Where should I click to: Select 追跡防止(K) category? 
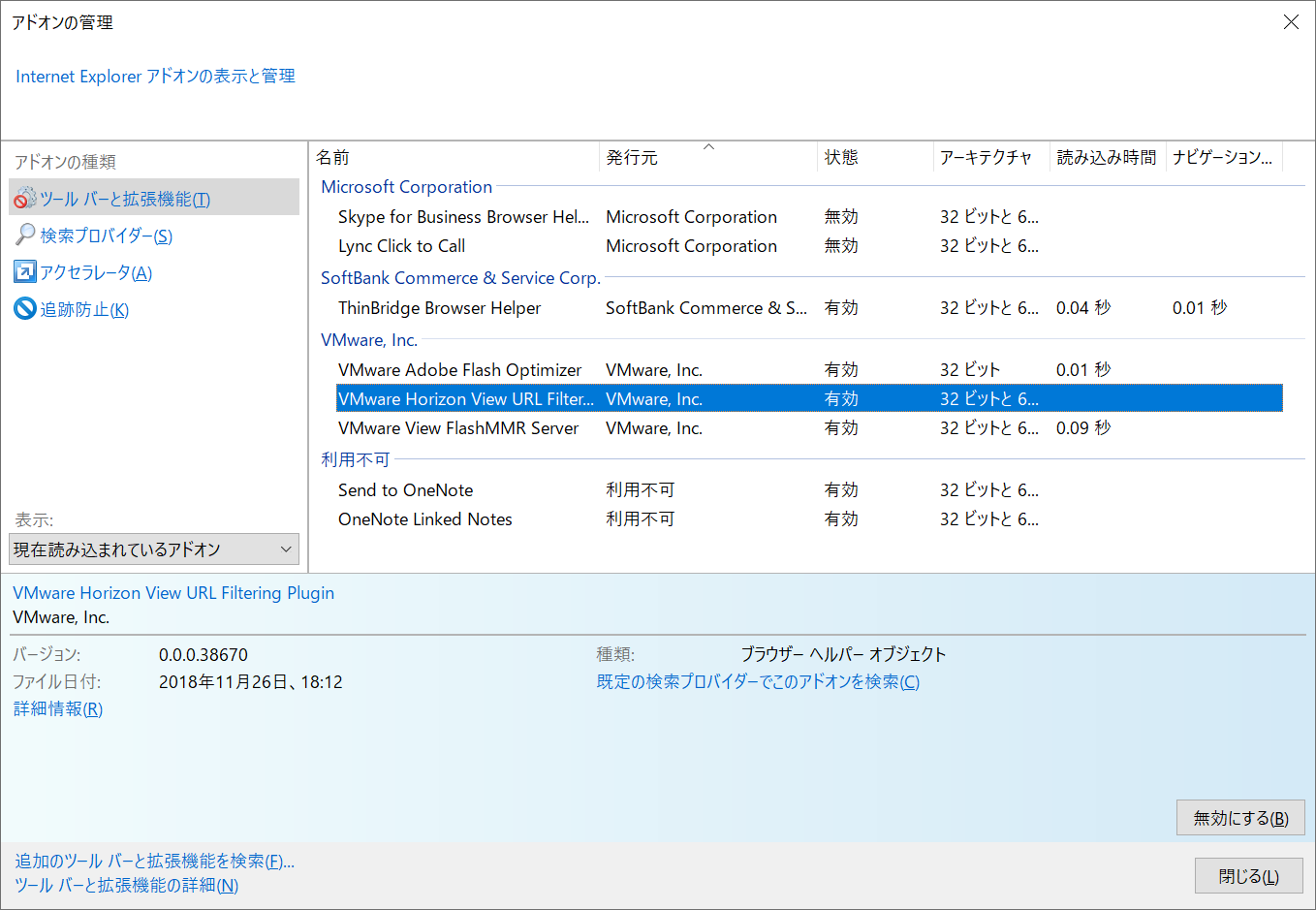pos(84,309)
